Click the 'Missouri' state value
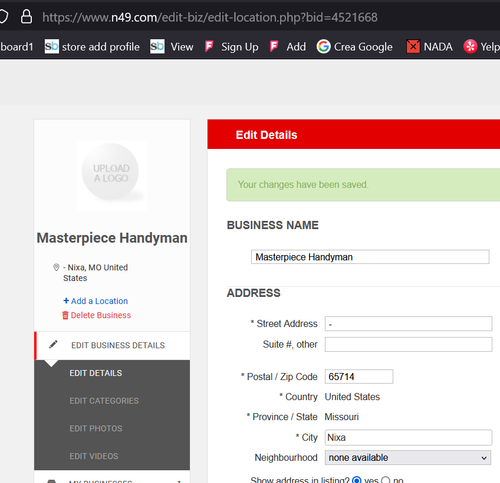Viewport: 500px width, 483px height. pos(342,417)
